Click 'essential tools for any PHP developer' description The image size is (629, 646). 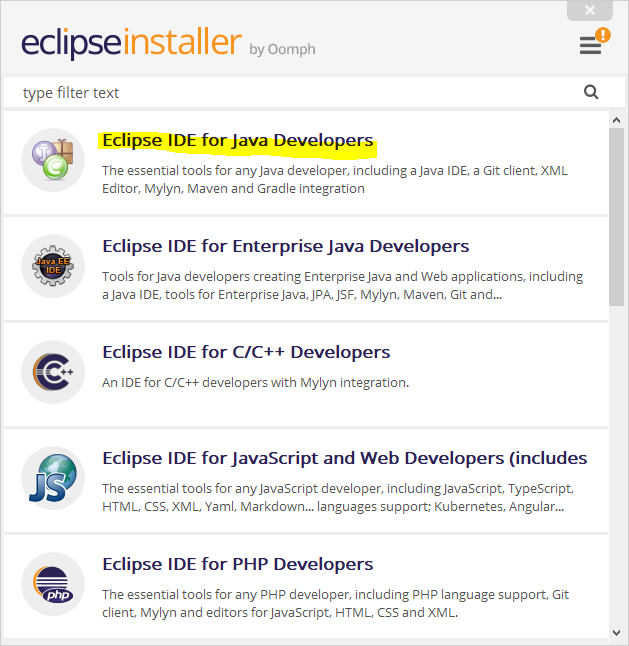(335, 604)
